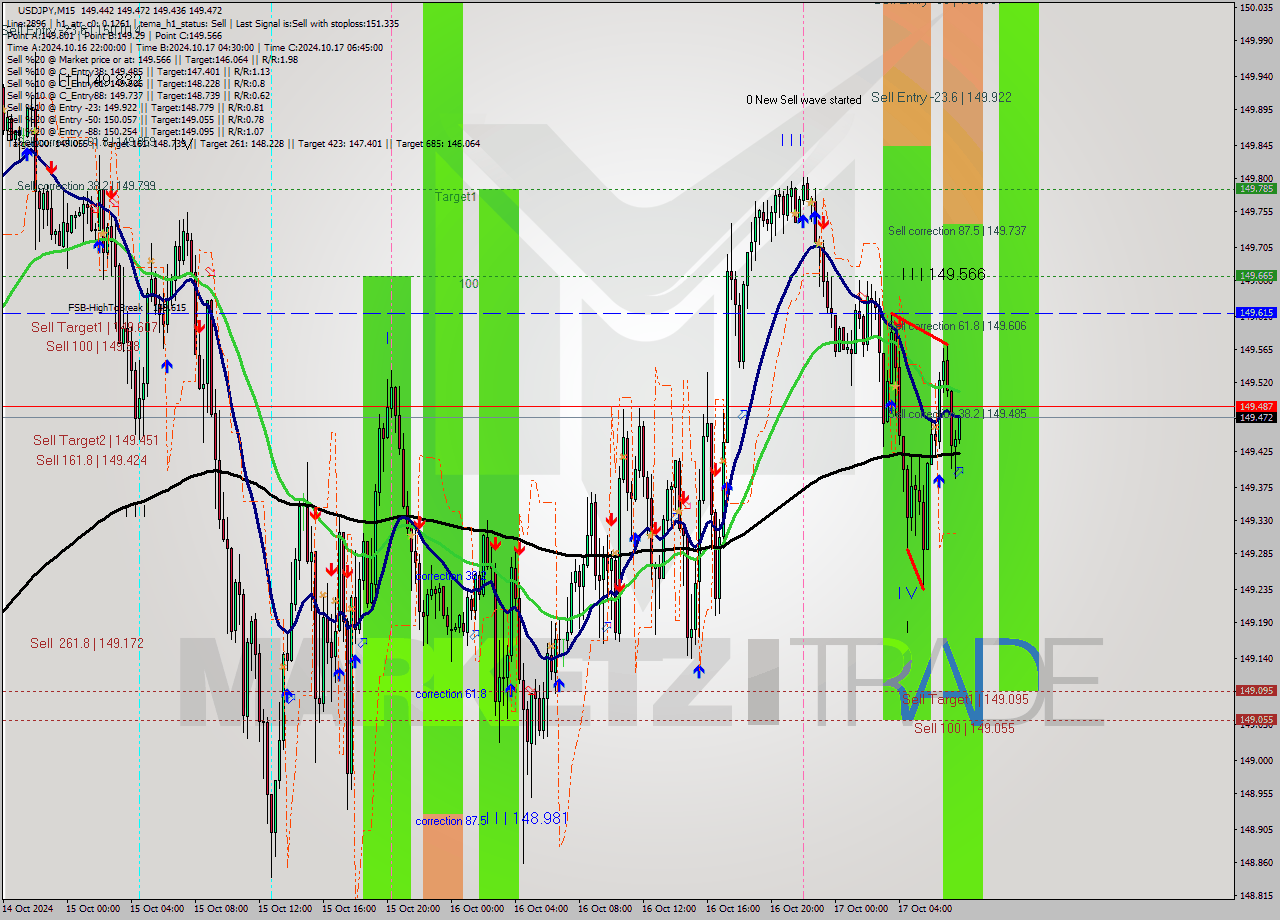
Task: Select the '| | | 149.566' level label
Action: click(943, 274)
